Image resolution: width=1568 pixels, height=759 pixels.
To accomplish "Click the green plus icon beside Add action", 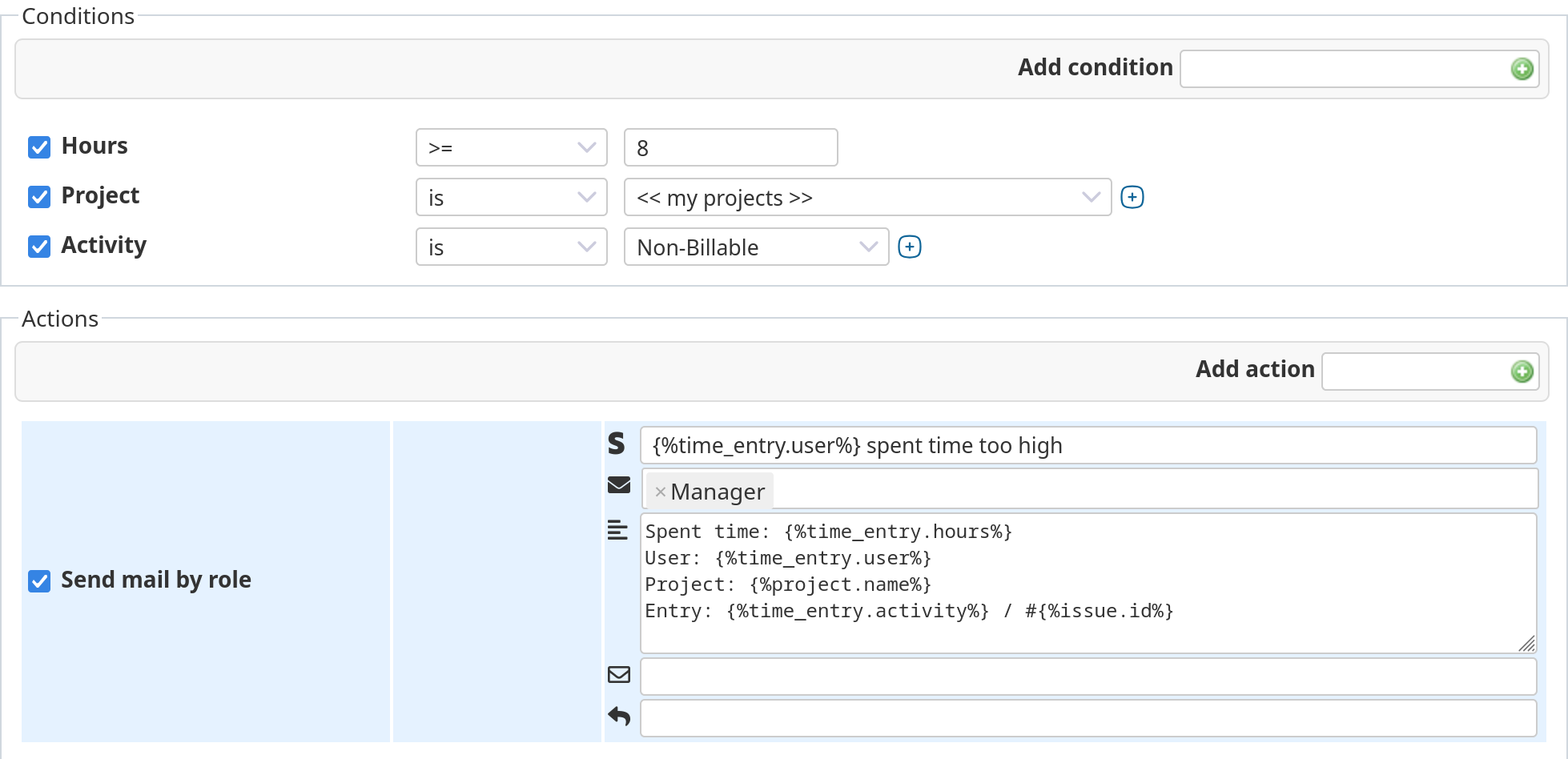I will click(1522, 371).
